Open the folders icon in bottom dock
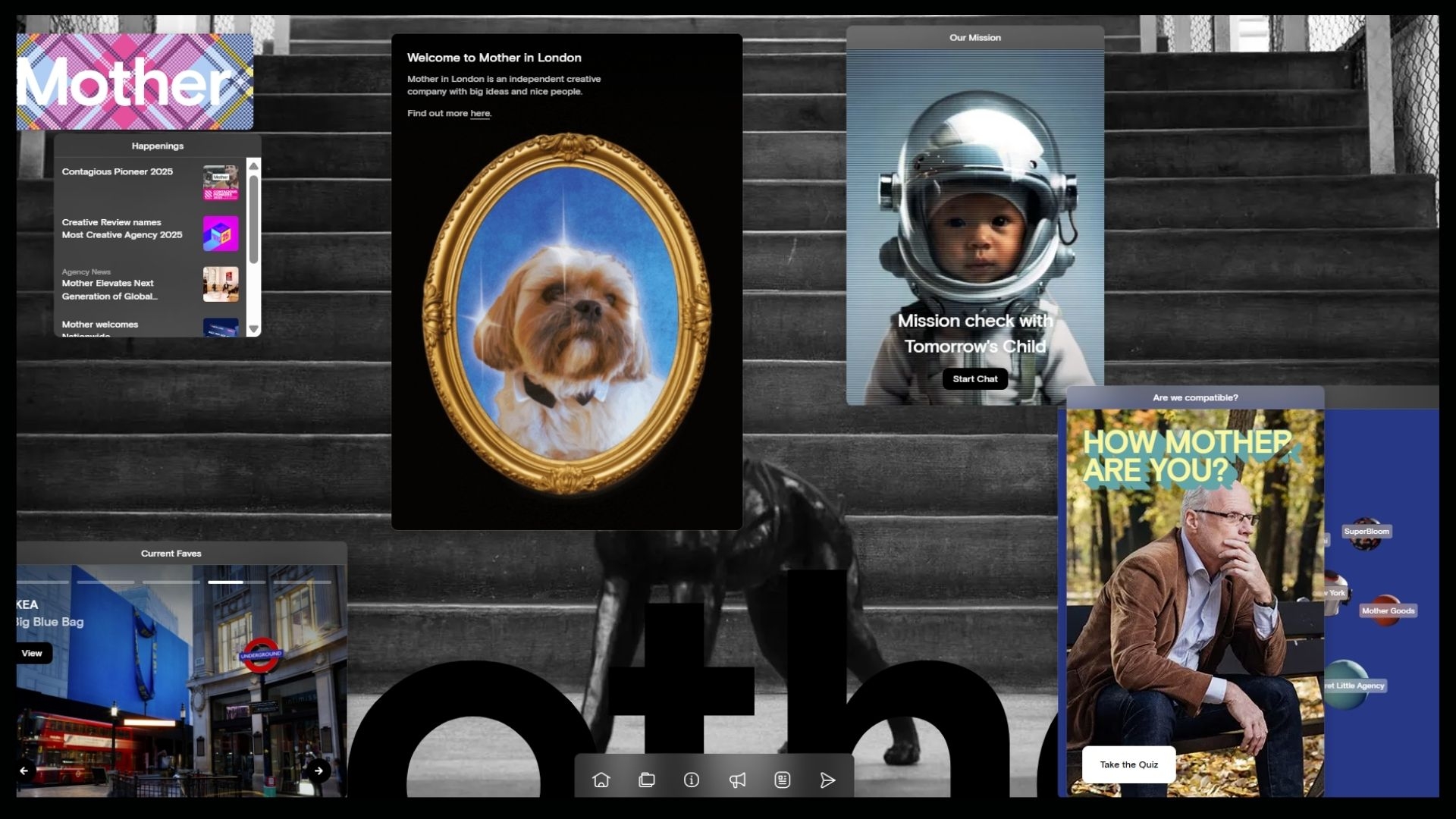This screenshot has width=1456, height=819. [x=647, y=780]
